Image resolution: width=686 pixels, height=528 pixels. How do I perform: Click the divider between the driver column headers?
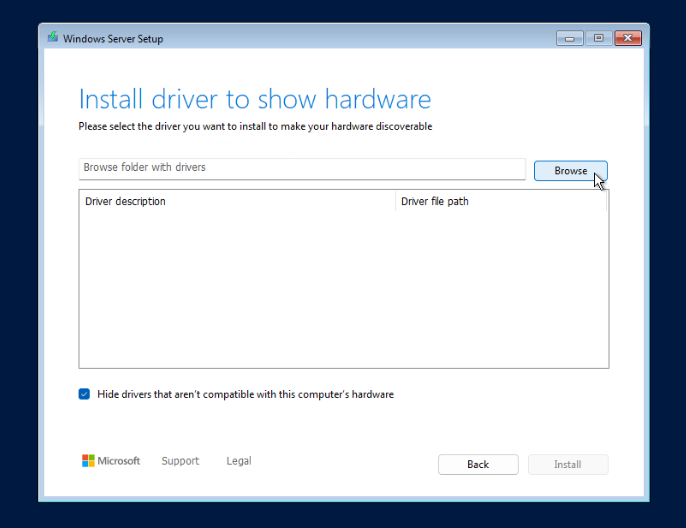click(396, 201)
